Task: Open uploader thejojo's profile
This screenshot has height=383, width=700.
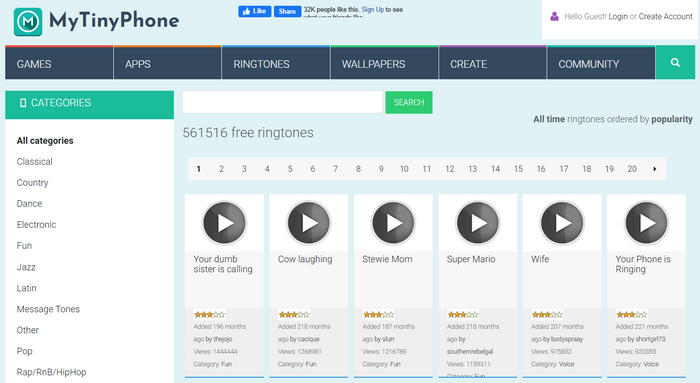Action: 222,339
